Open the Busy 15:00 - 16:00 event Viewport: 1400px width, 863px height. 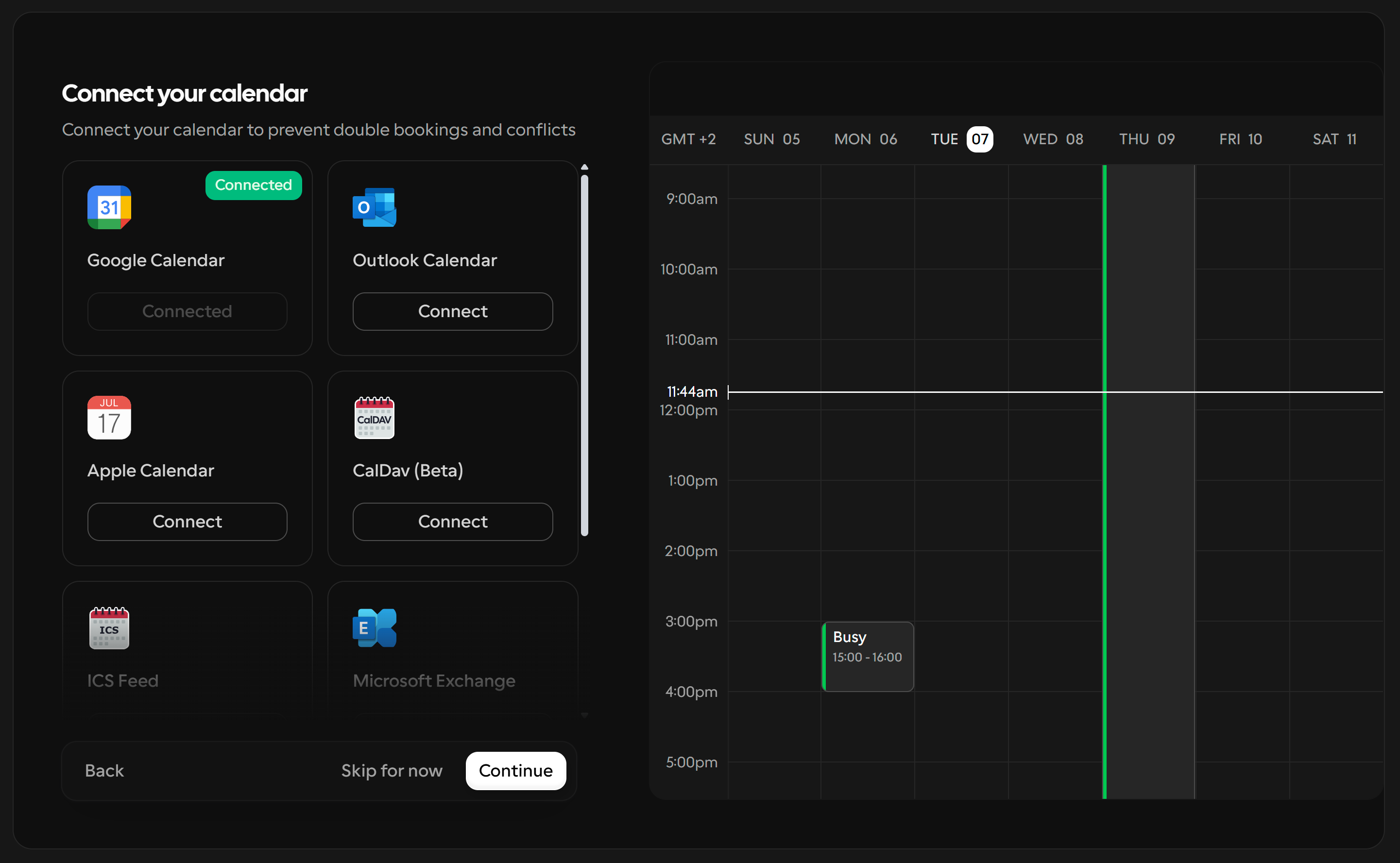(868, 657)
